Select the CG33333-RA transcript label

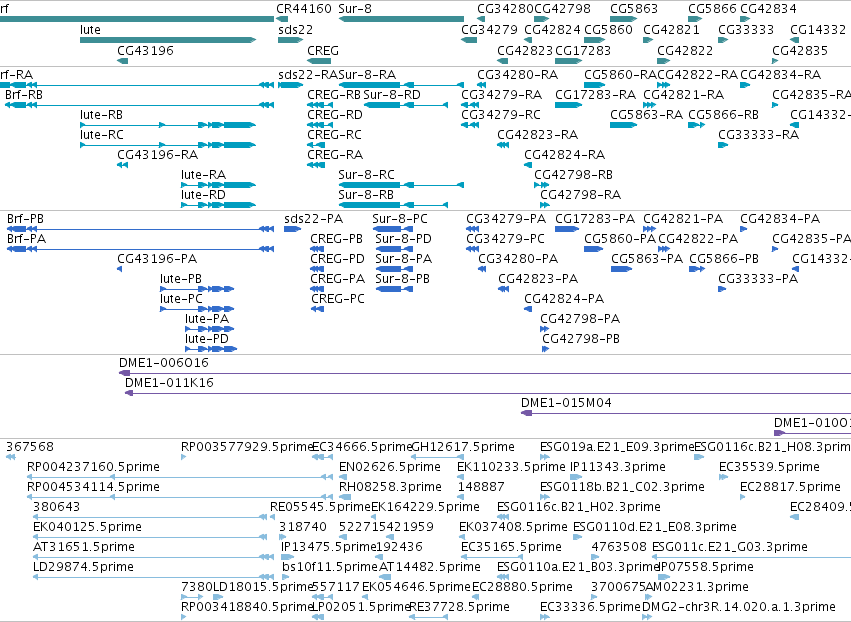(758, 135)
